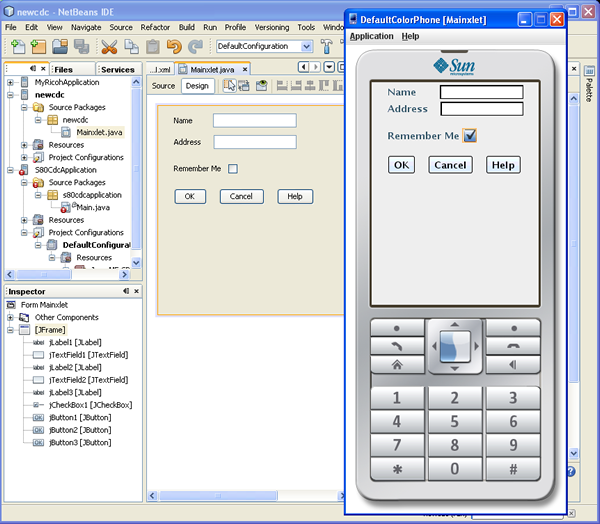Screen dimensions: 600x524
Task: Open the Navigate menu
Action: pyautogui.click(x=86, y=27)
